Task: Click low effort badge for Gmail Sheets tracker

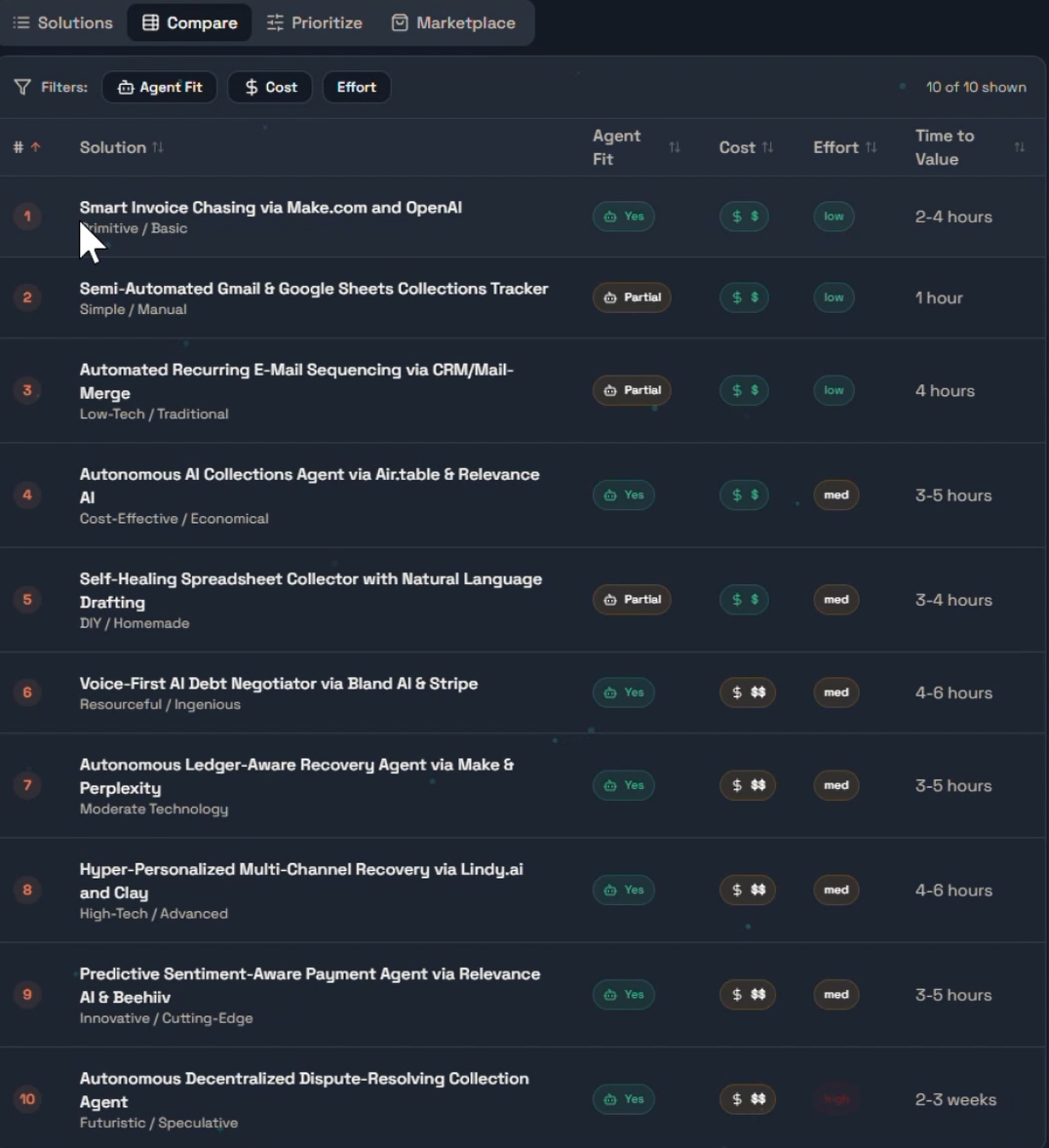Action: click(x=834, y=297)
